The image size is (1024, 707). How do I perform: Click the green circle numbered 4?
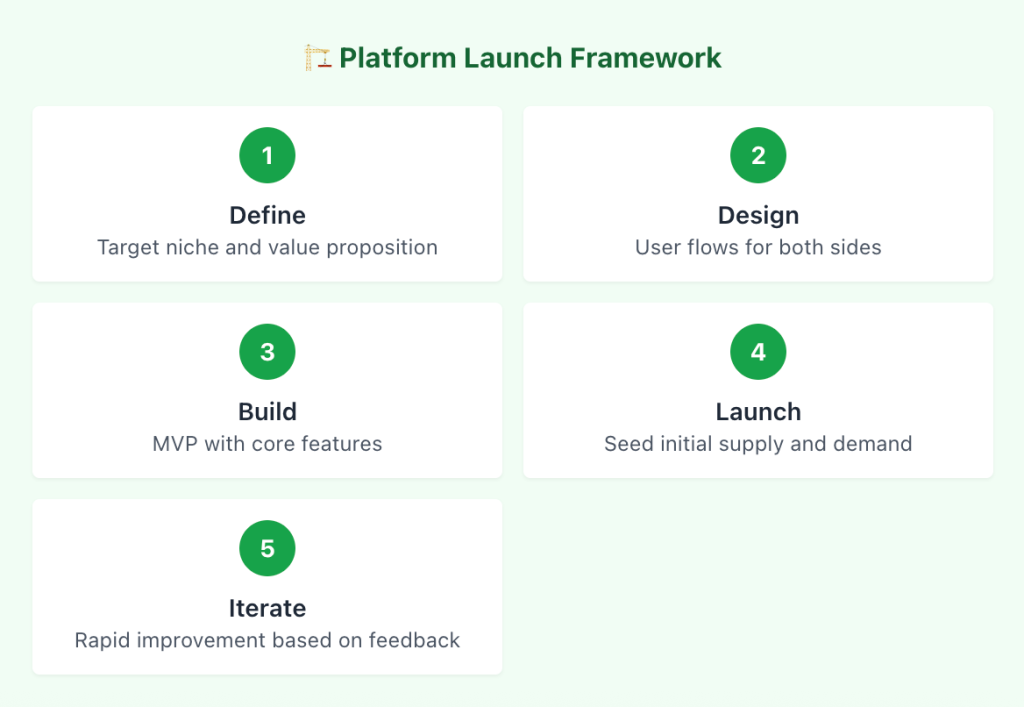pyautogui.click(x=758, y=352)
